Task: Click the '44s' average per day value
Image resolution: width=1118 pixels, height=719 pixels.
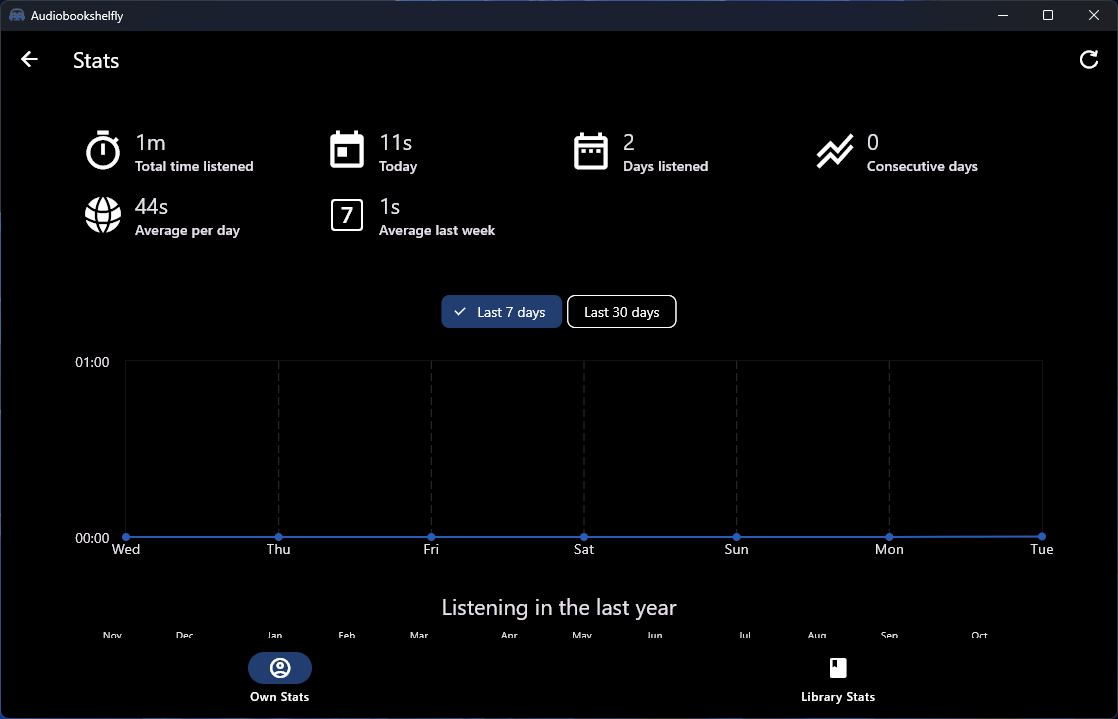Action: [x=151, y=207]
